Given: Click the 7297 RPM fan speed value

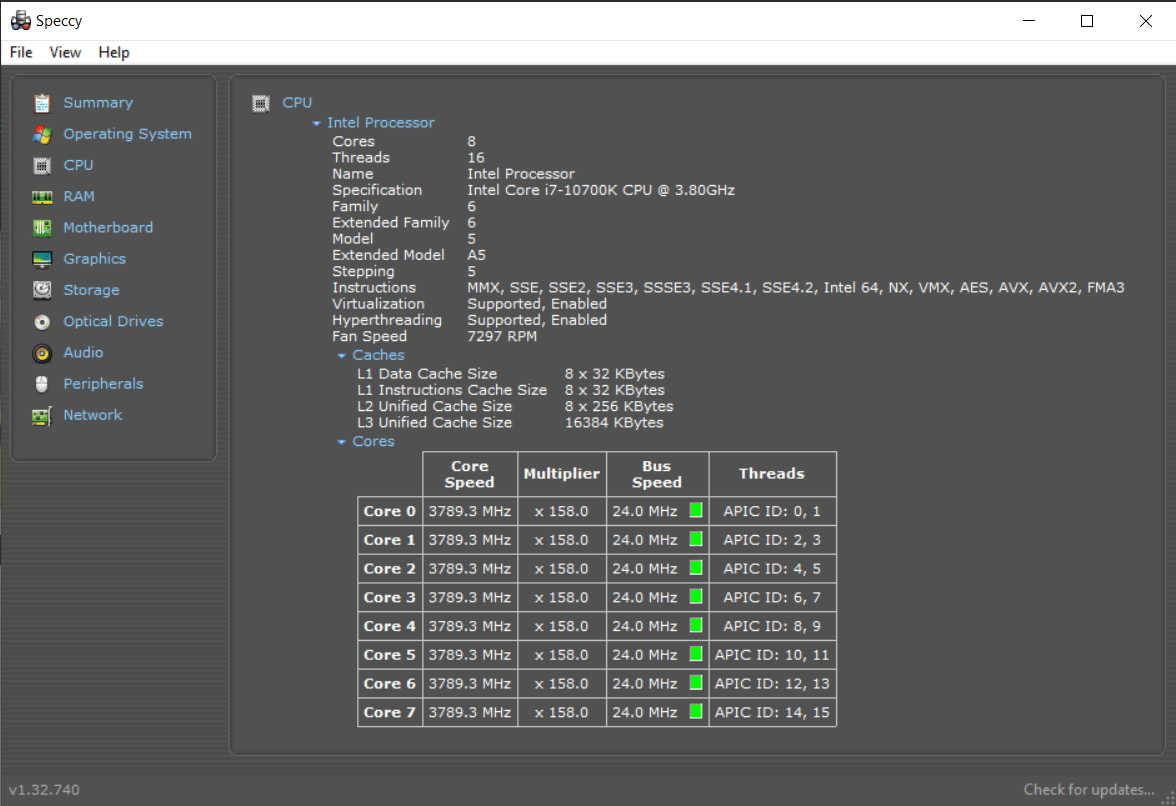Looking at the screenshot, I should 502,337.
